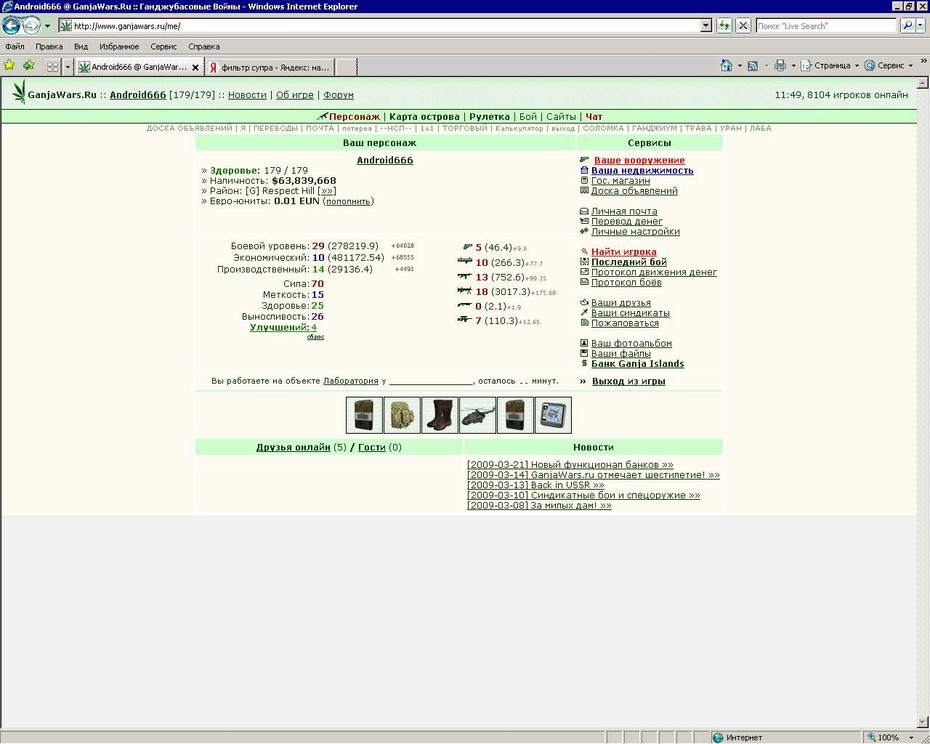This screenshot has height=744, width=930.
Task: Click the Favorites star icon
Action: 9,65
